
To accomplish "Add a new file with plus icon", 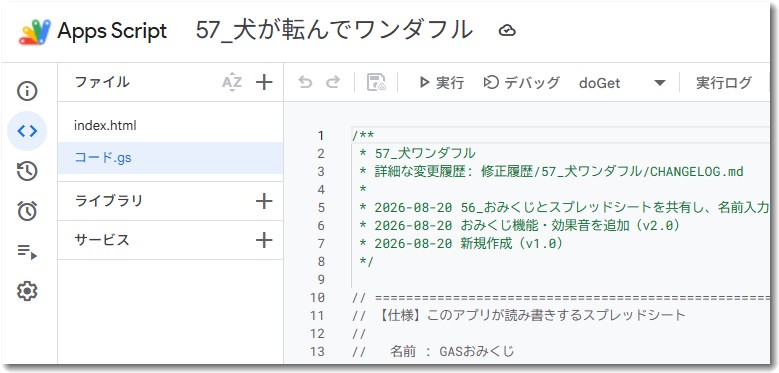I will (x=264, y=82).
